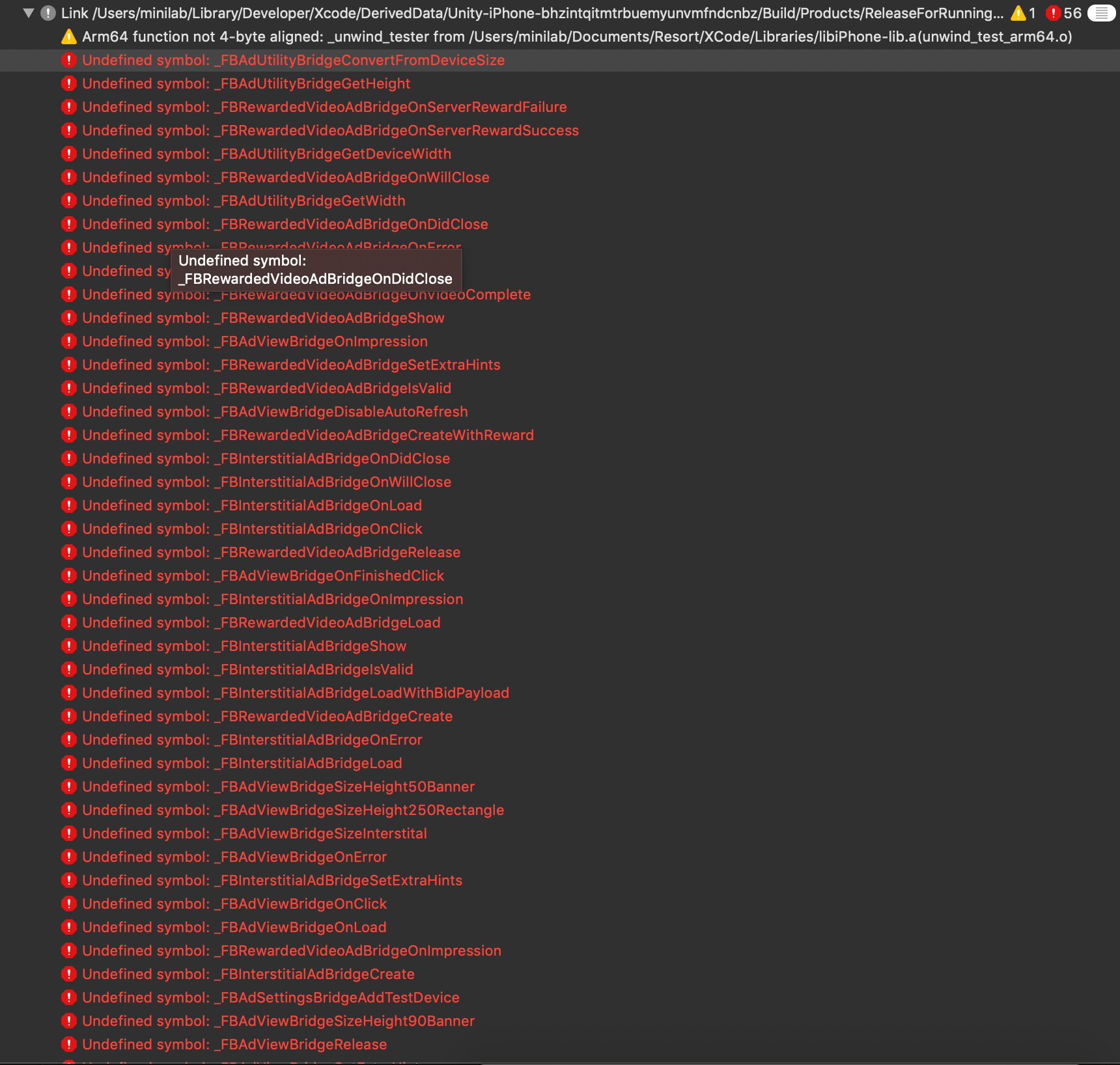This screenshot has height=1065, width=1120.
Task: Select the Arm64 function not 4-byte aligned warning
Action: point(560,36)
